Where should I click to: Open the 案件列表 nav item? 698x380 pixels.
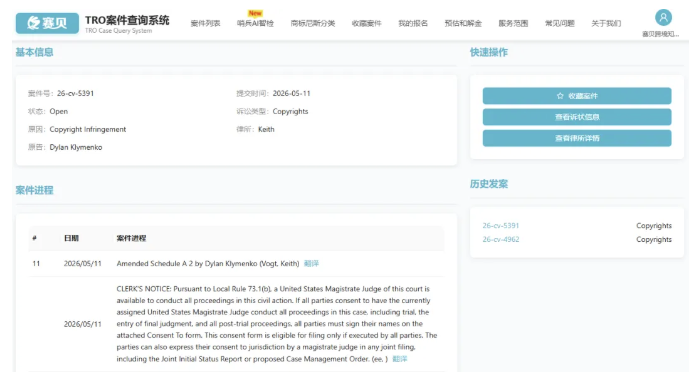[205, 23]
